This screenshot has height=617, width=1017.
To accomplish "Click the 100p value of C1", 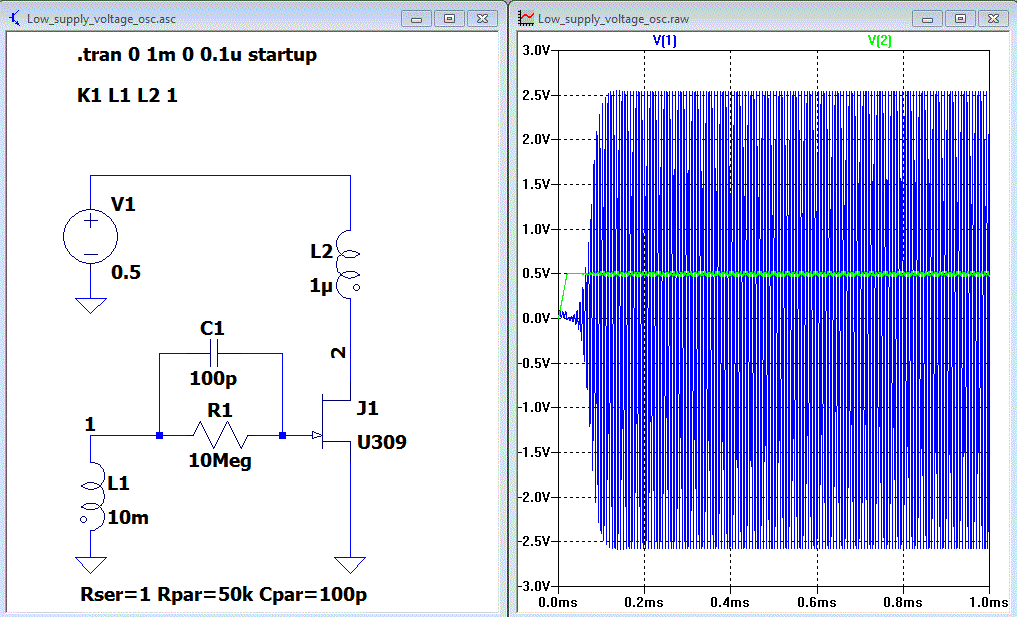I will pos(213,378).
